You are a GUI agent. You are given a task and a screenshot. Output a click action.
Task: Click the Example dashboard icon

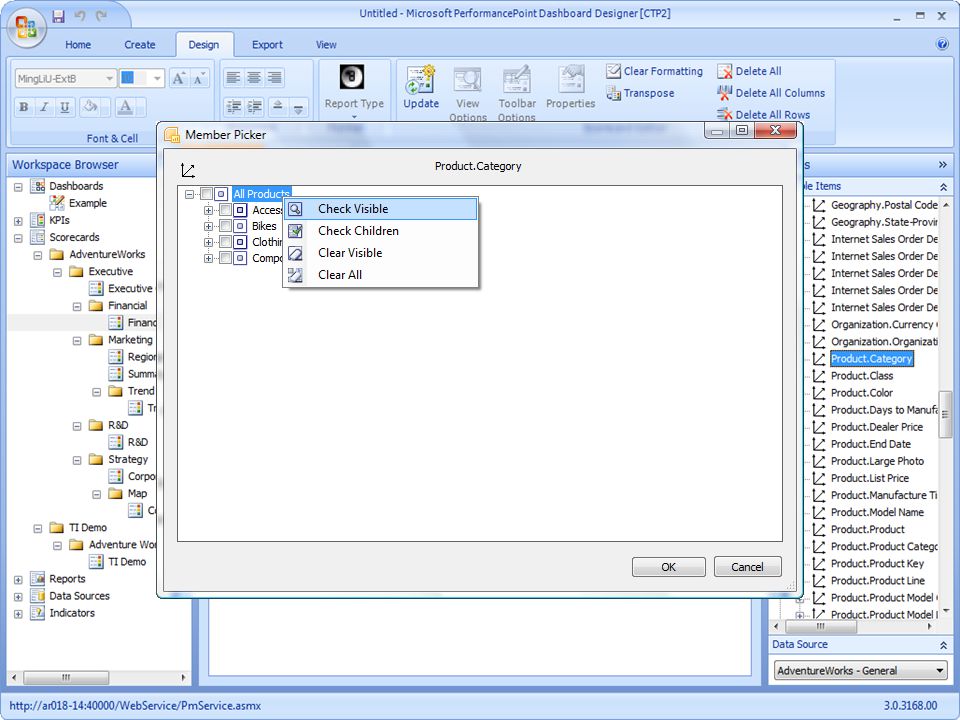(x=57, y=203)
